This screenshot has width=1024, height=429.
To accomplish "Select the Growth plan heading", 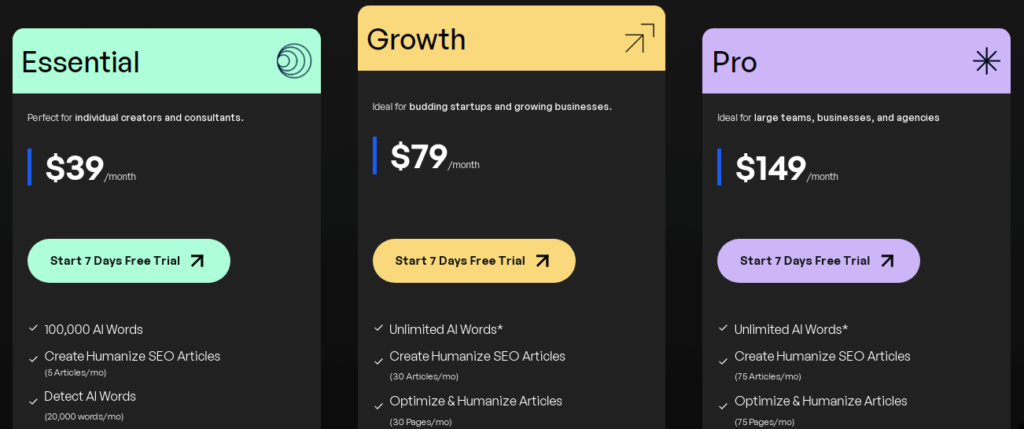I will [x=416, y=38].
